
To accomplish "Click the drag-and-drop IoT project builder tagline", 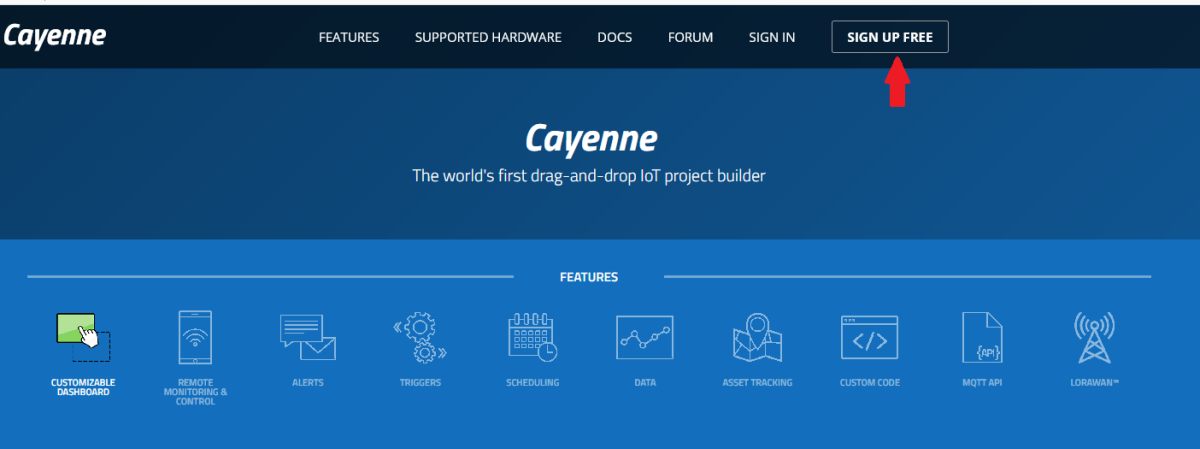I will 589,176.
